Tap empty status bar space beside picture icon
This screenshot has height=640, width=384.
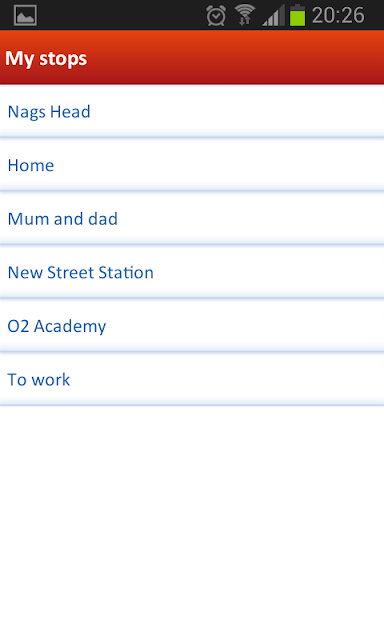click(120, 15)
